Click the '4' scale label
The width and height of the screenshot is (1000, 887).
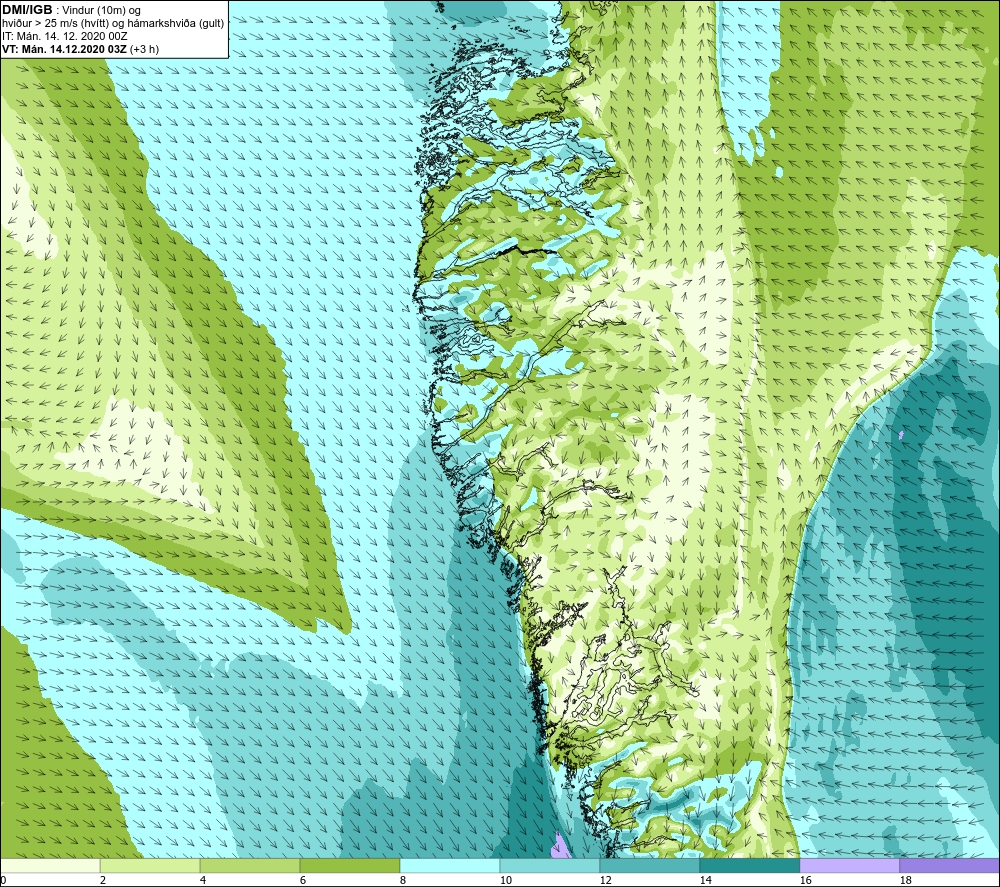(203, 880)
